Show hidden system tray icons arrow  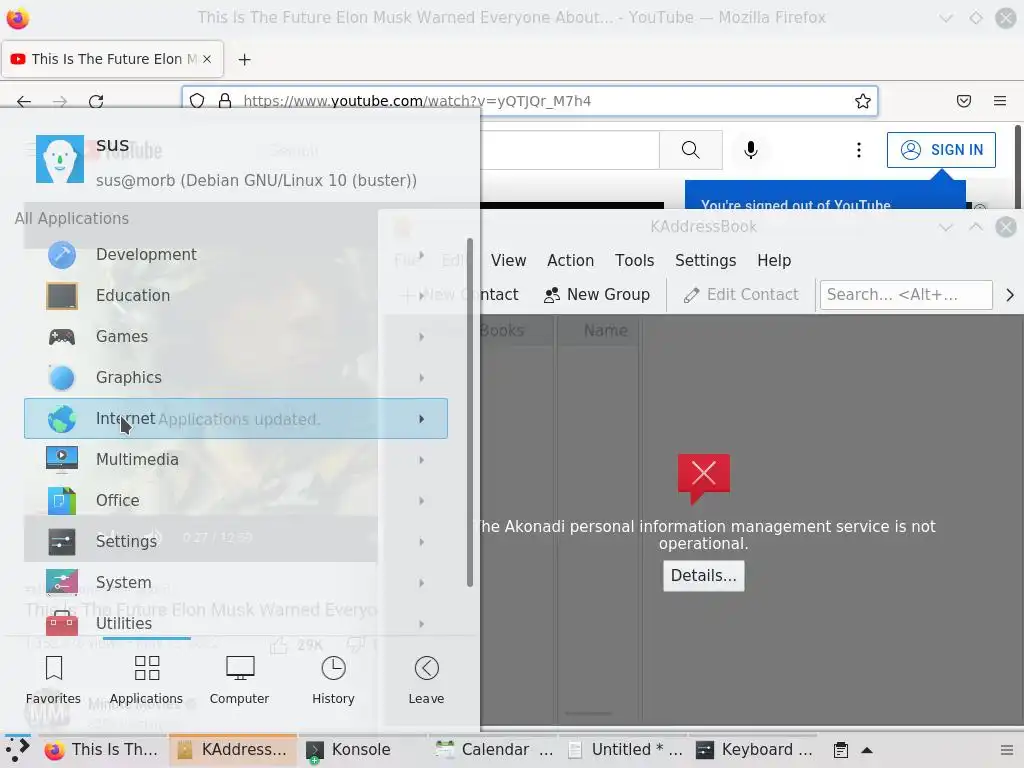point(867,750)
